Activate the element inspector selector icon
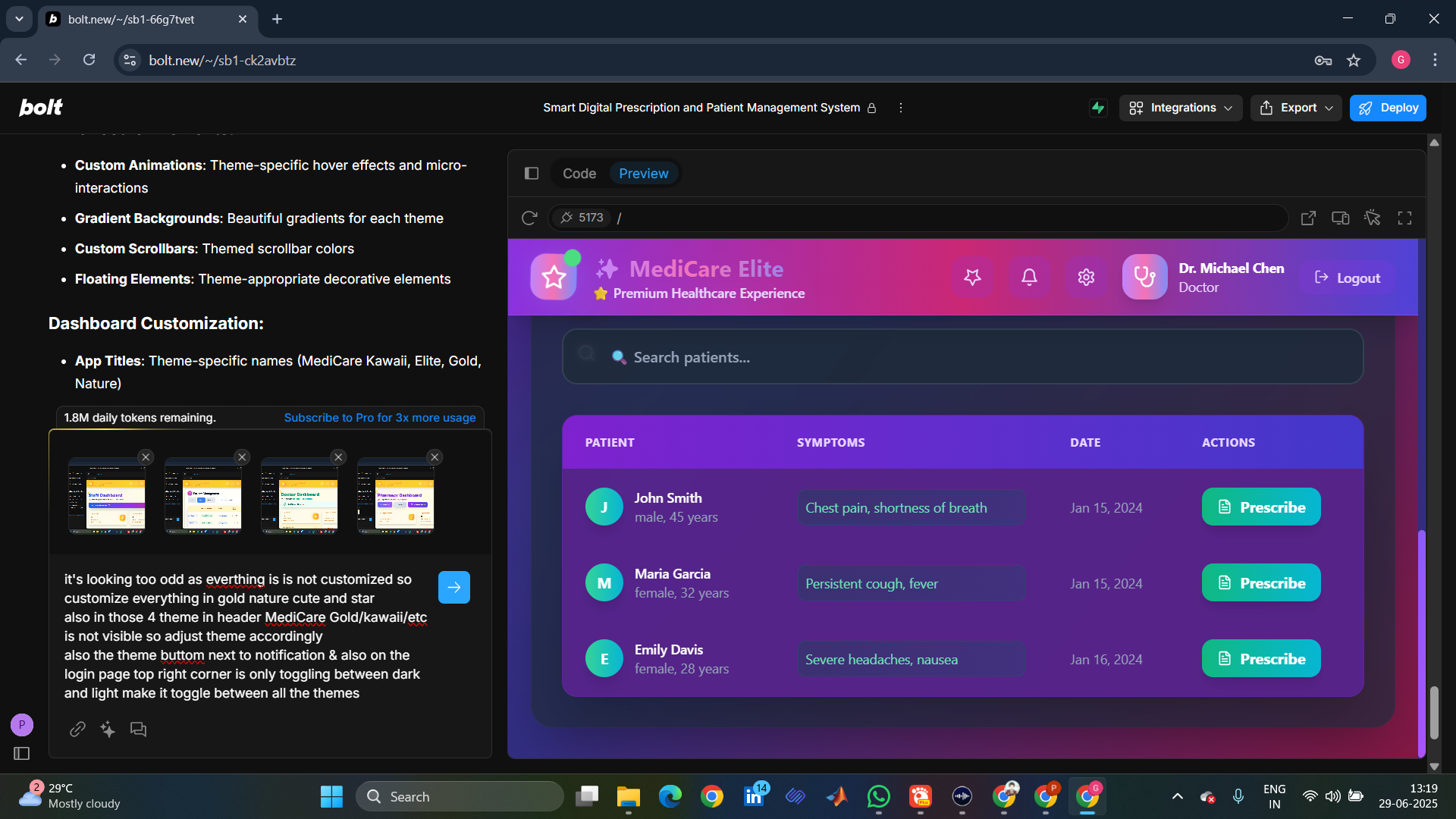 tap(1372, 218)
